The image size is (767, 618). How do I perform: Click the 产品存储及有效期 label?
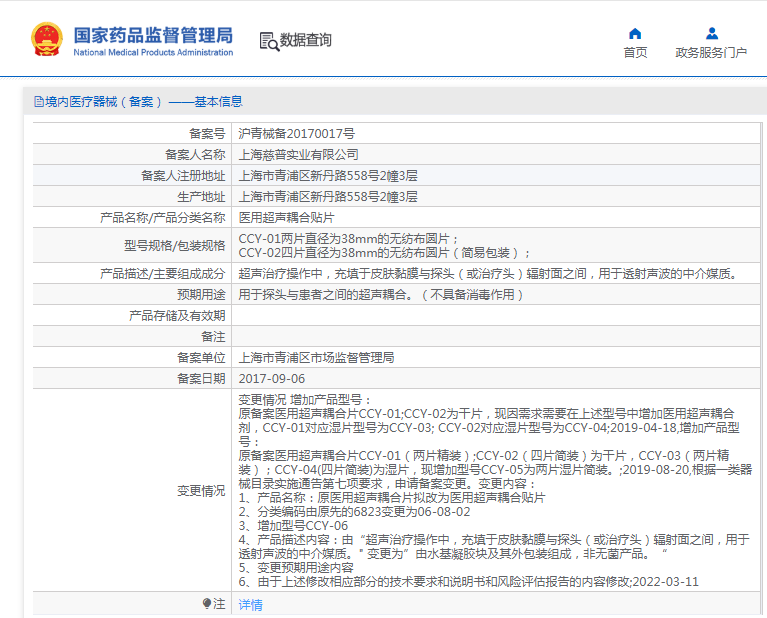point(177,316)
